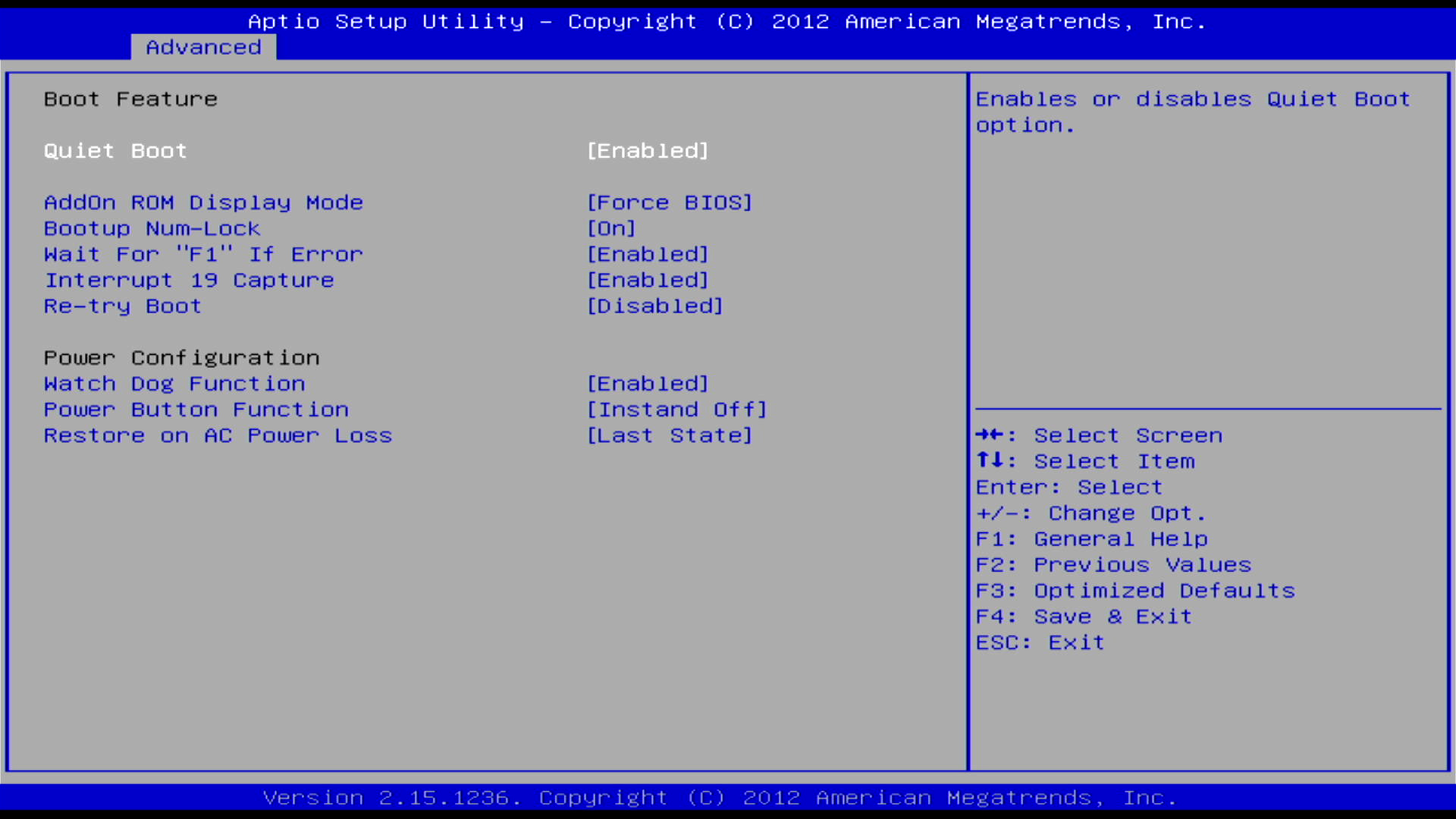Select the Interrupt 19 Capture item
This screenshot has height=819, width=1456.
click(189, 280)
